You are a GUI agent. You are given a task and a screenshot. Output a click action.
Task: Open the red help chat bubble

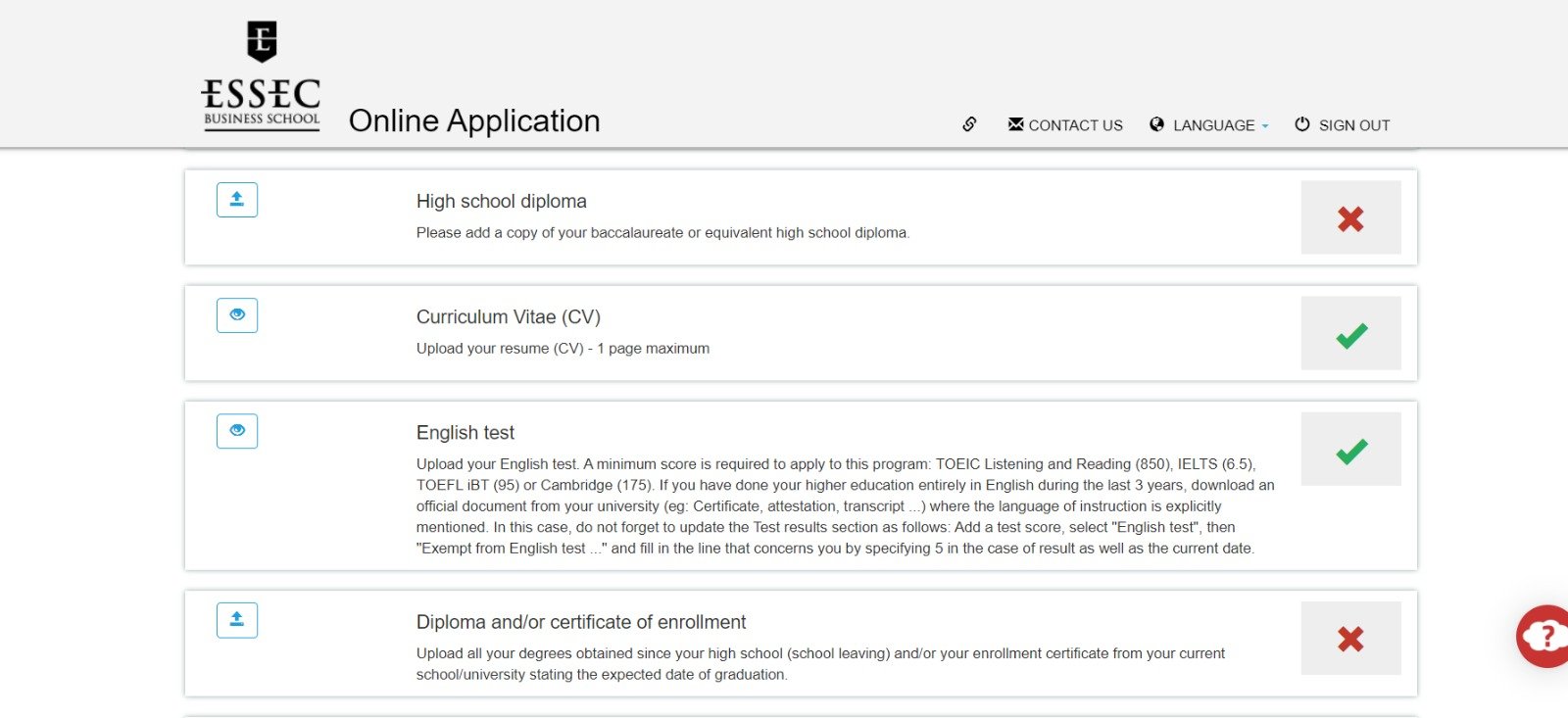click(x=1544, y=637)
